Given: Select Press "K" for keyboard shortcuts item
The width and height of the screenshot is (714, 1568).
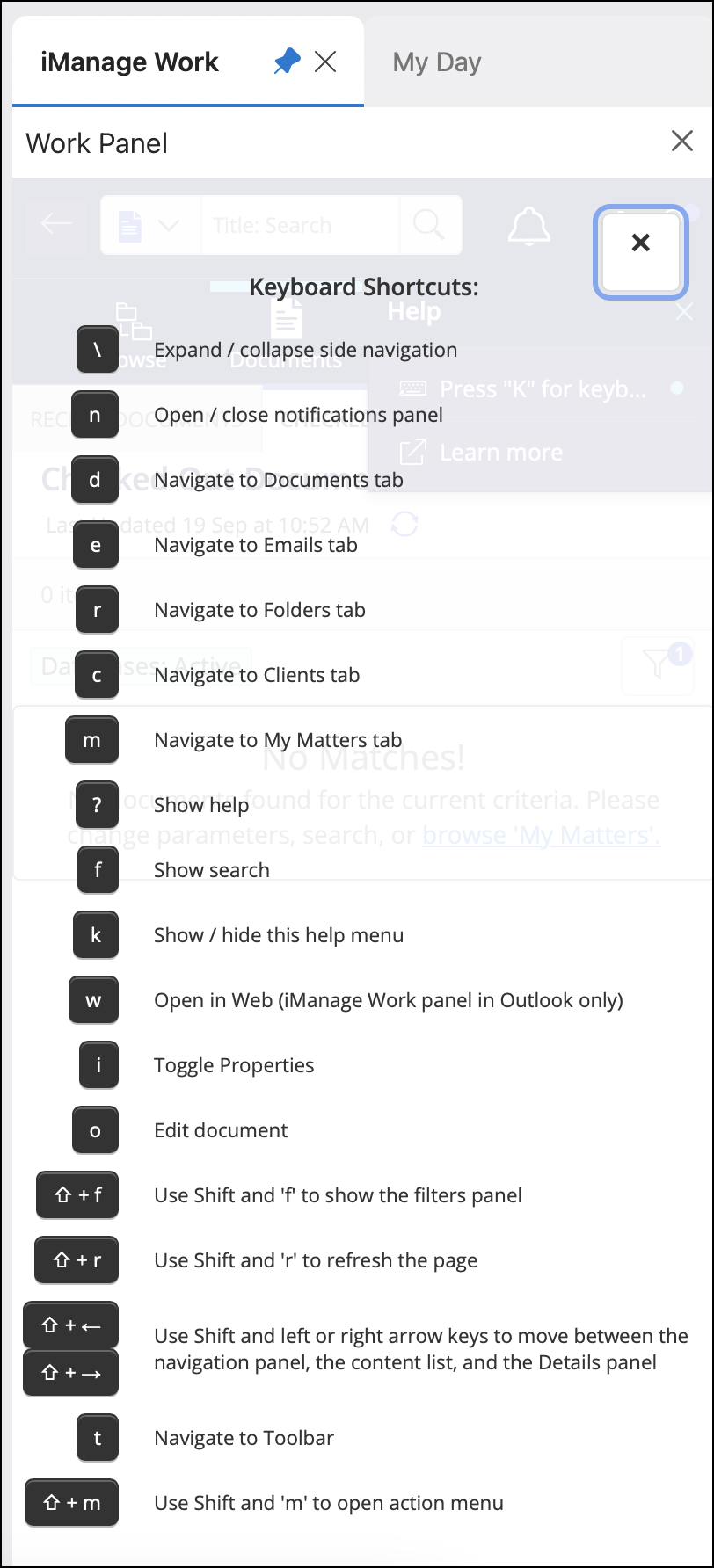Looking at the screenshot, I should pyautogui.click(x=542, y=388).
